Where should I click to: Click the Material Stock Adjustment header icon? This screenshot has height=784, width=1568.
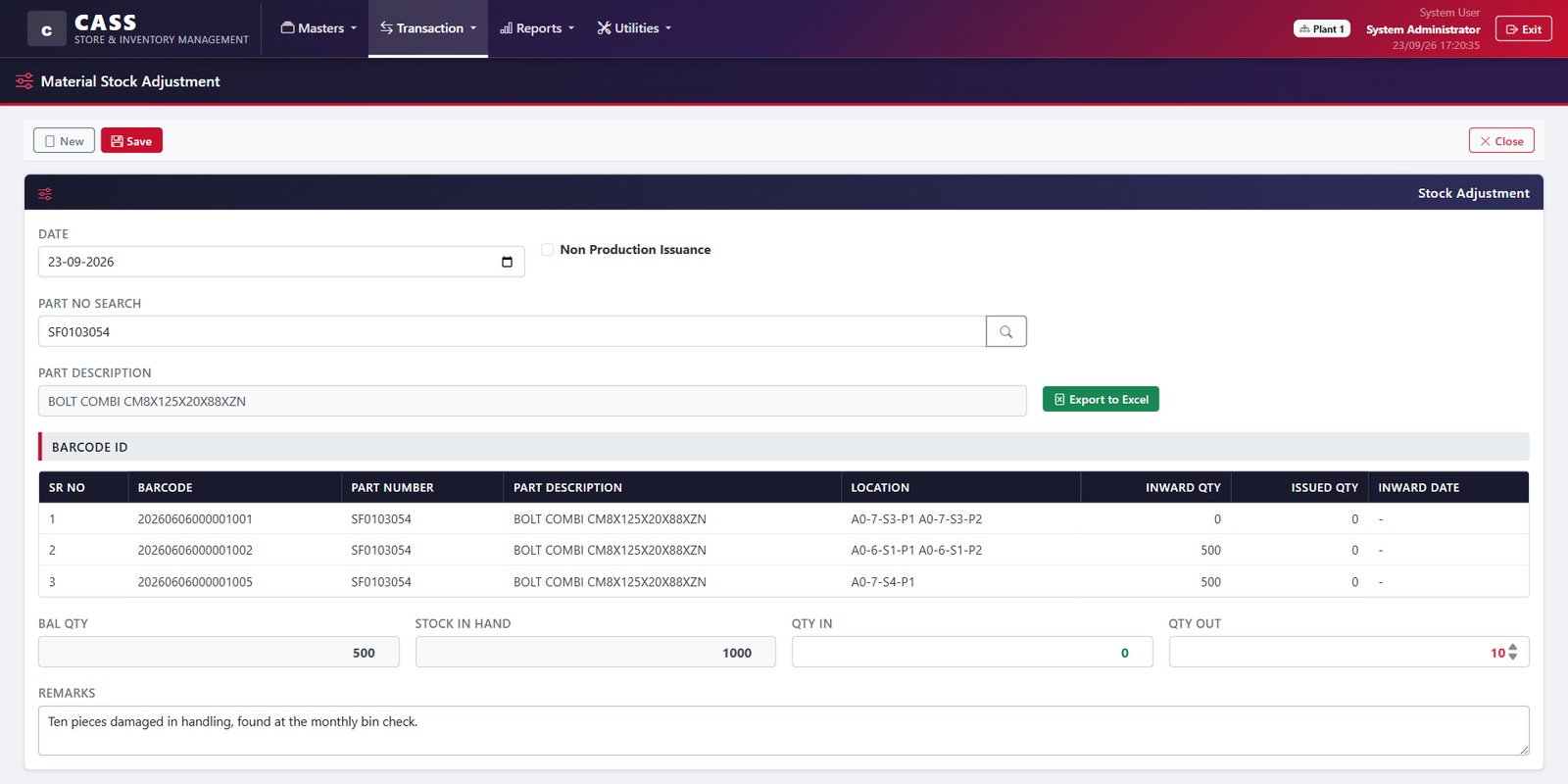[24, 81]
